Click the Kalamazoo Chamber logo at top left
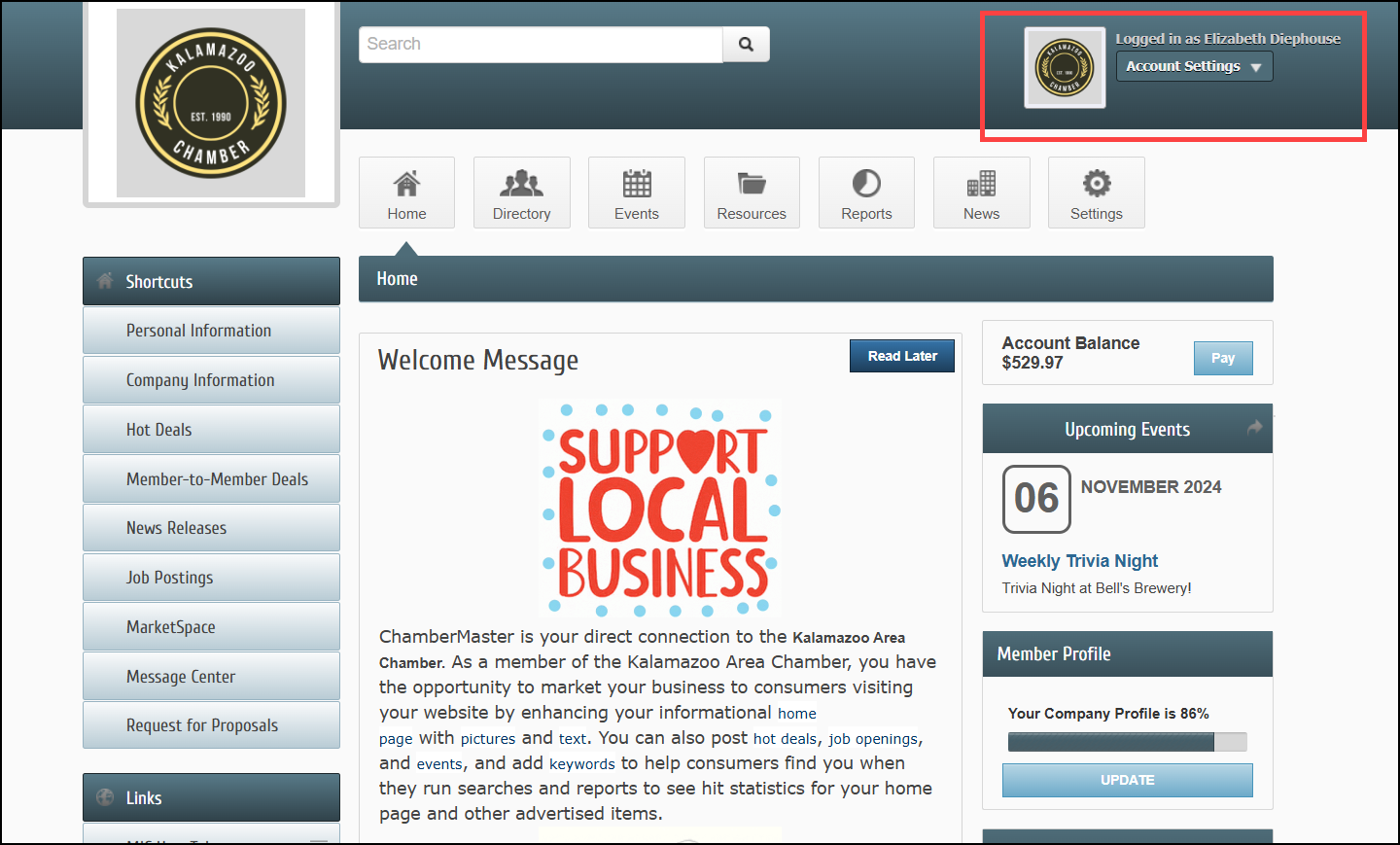Viewport: 1400px width, 845px height. [211, 103]
